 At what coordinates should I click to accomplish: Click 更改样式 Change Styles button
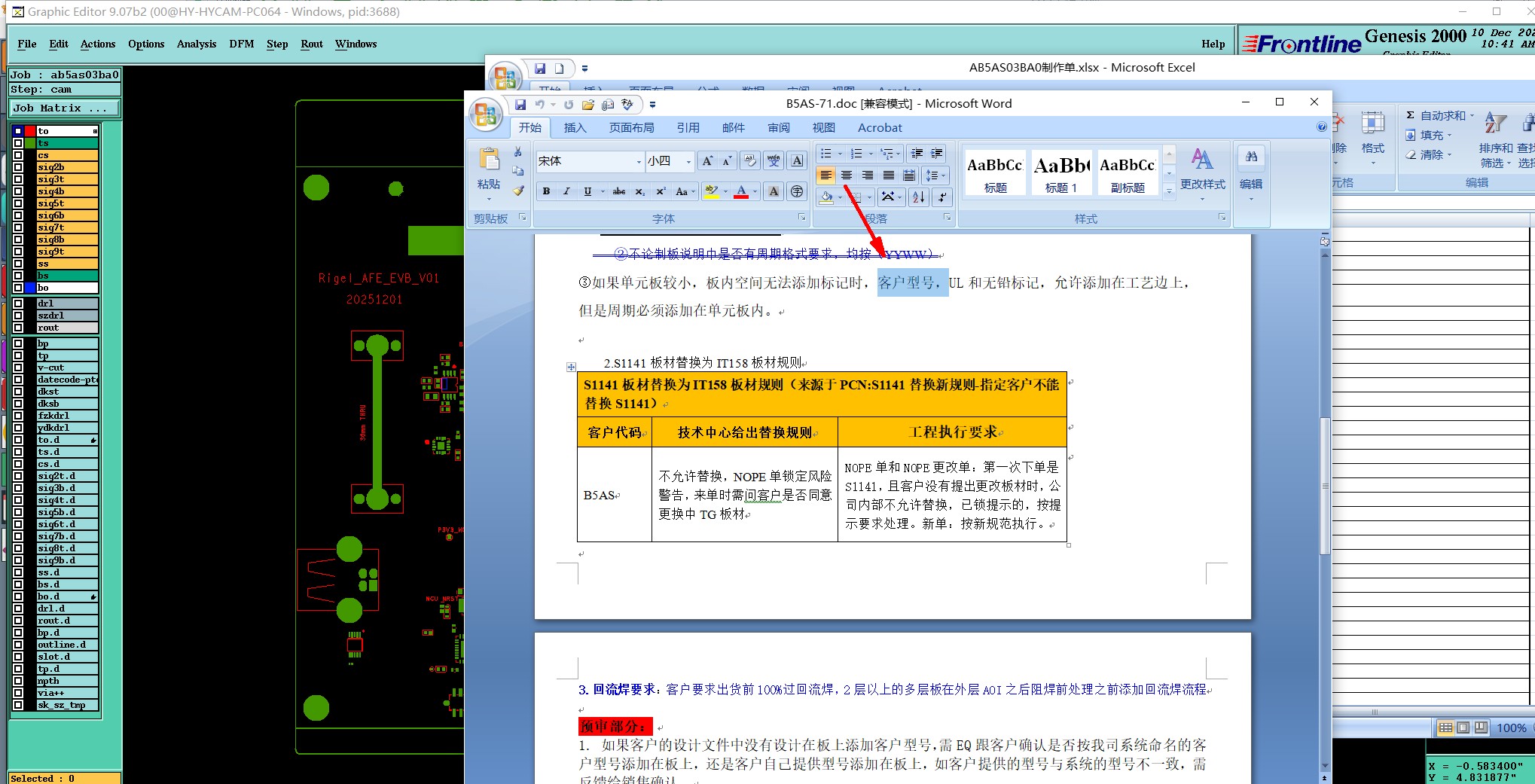[1202, 175]
